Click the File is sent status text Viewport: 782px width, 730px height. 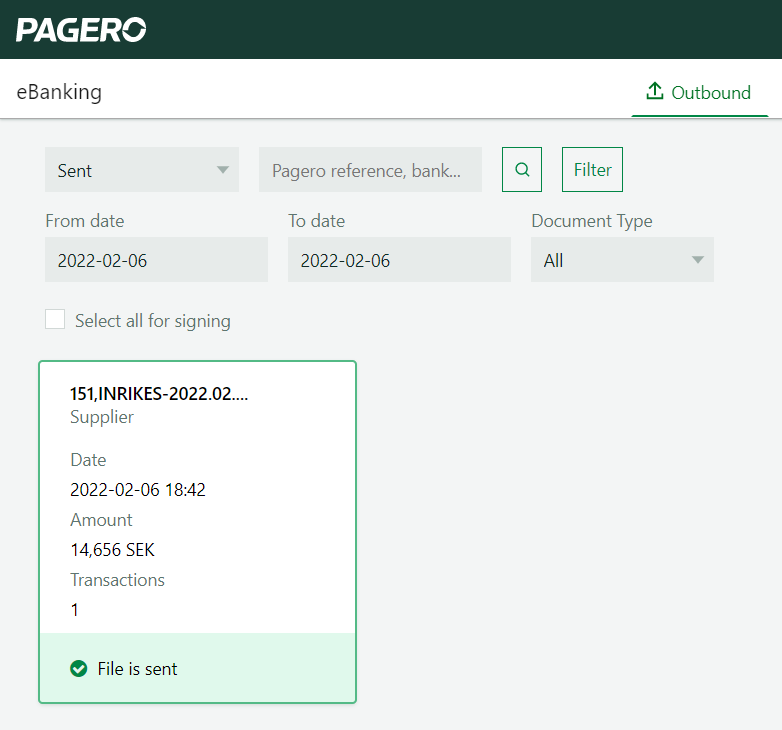point(137,669)
